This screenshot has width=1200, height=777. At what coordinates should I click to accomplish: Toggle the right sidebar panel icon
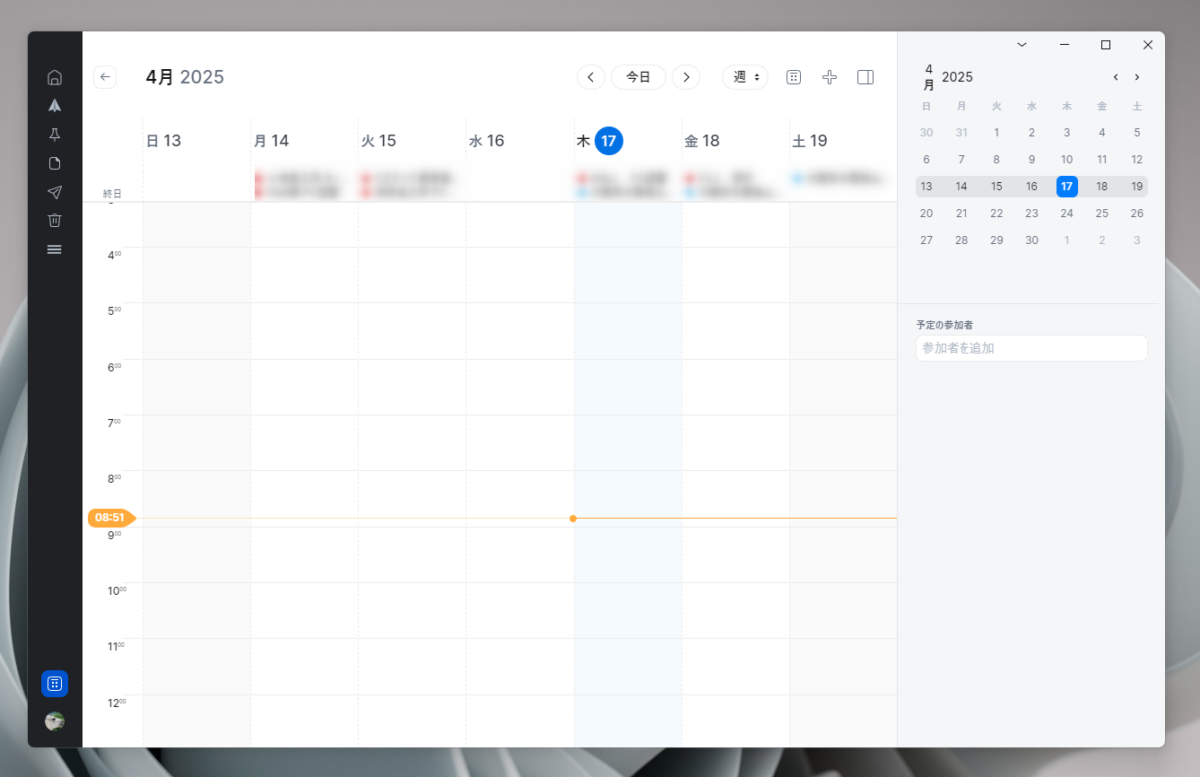(x=866, y=77)
